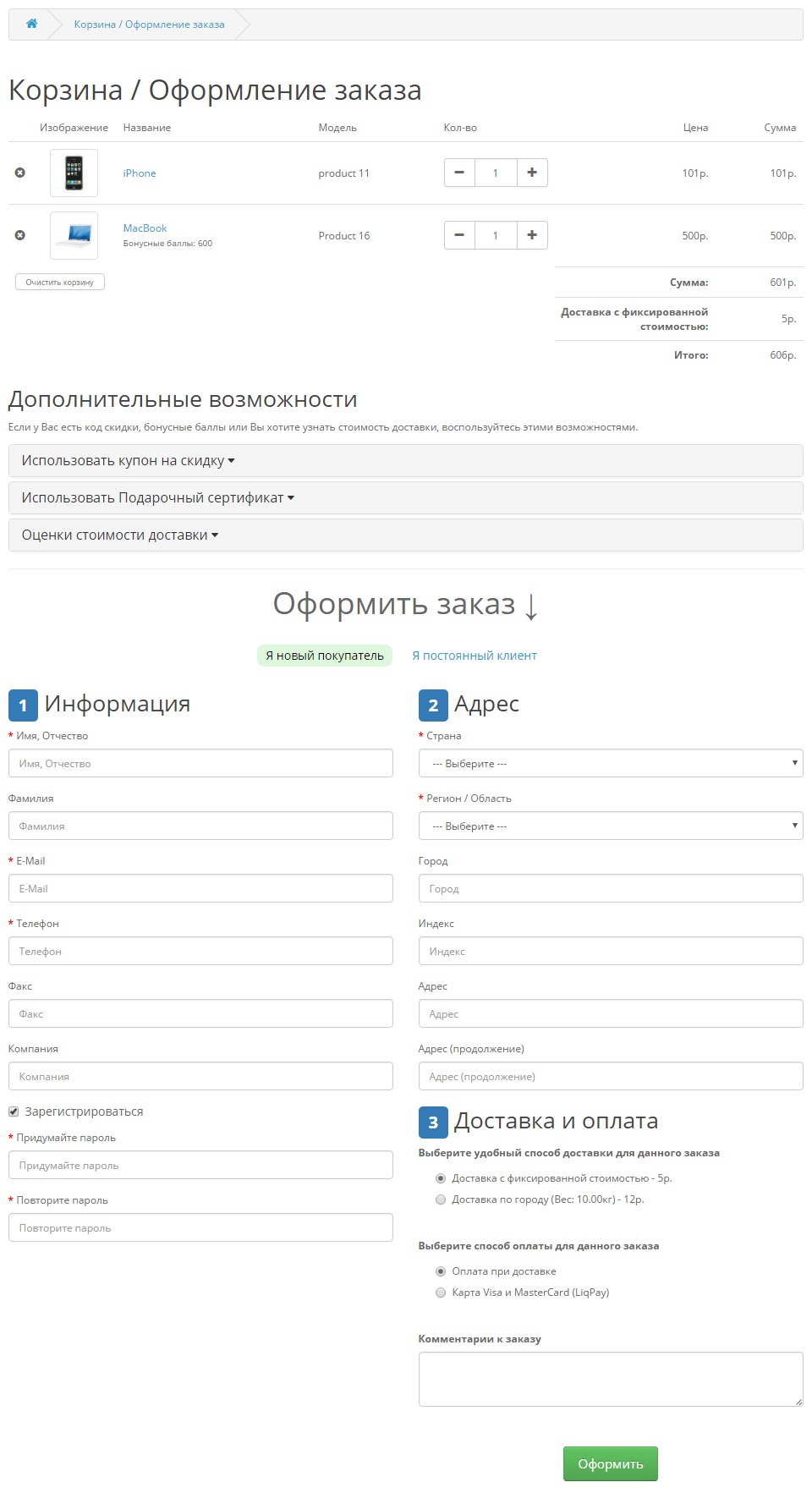Decrease iPhone quantity with minus button

point(459,173)
